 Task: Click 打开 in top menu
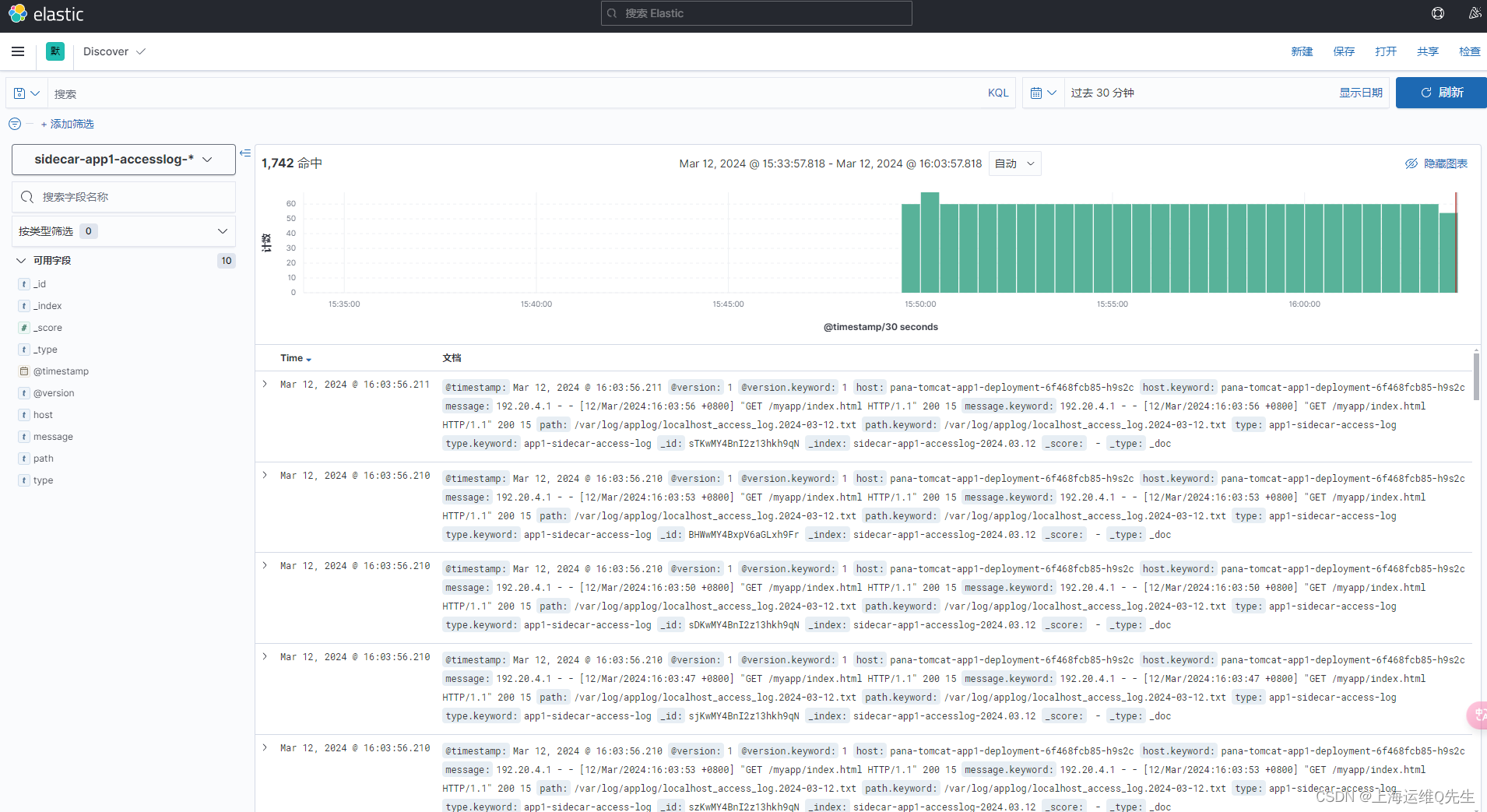1386,51
